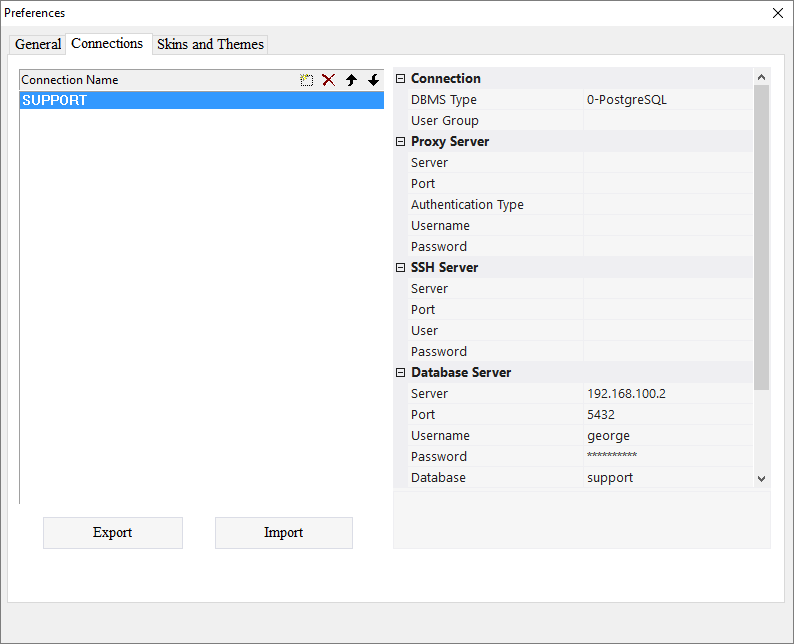The image size is (794, 644).
Task: Click the Username value george
Action: (667, 436)
